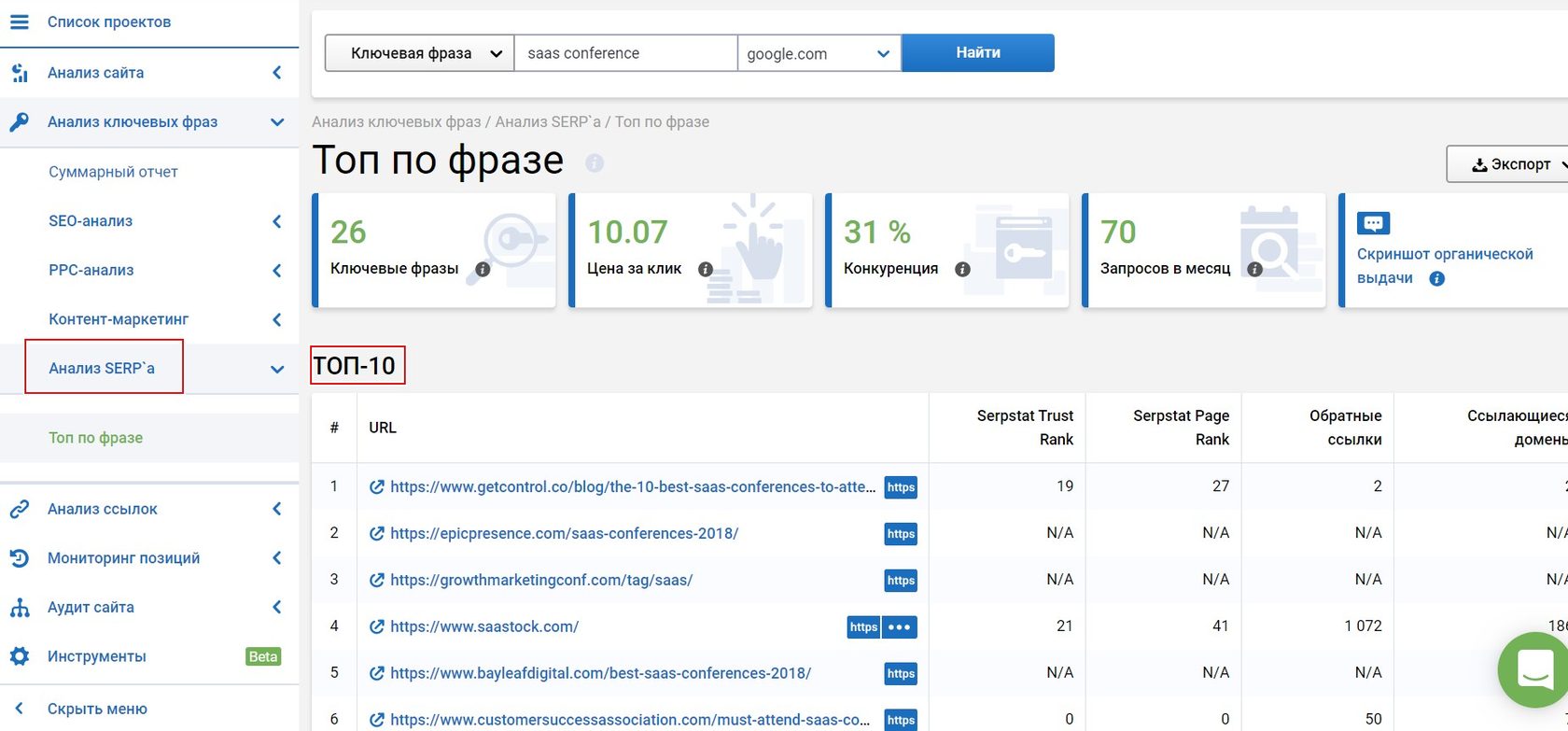Open external link icon for customersuccessassociation.com row
This screenshot has width=1568, height=731.
pos(377,720)
